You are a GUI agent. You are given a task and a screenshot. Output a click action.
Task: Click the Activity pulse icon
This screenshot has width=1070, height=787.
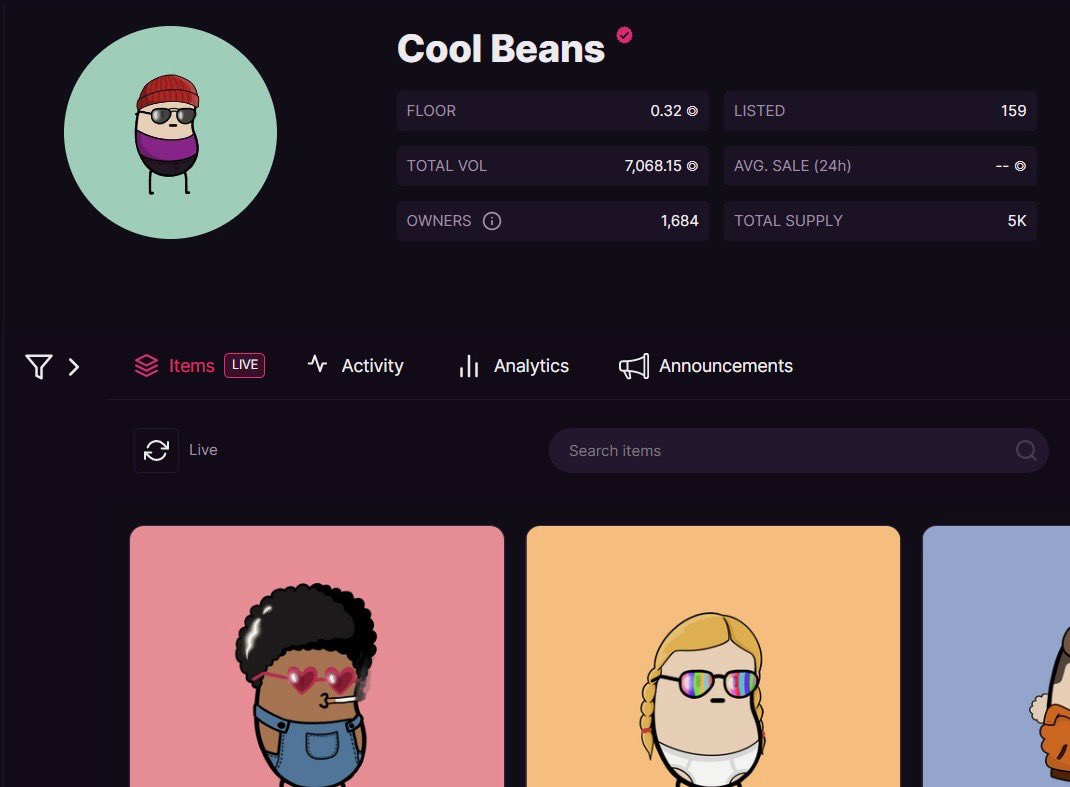coord(317,364)
